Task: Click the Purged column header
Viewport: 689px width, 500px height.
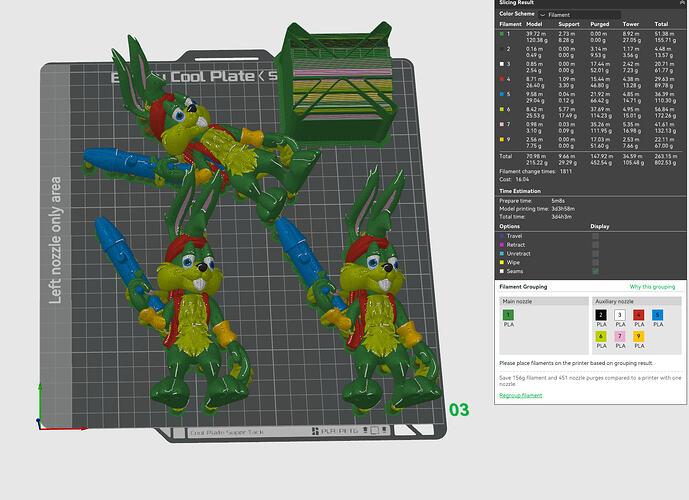Action: pos(599,24)
